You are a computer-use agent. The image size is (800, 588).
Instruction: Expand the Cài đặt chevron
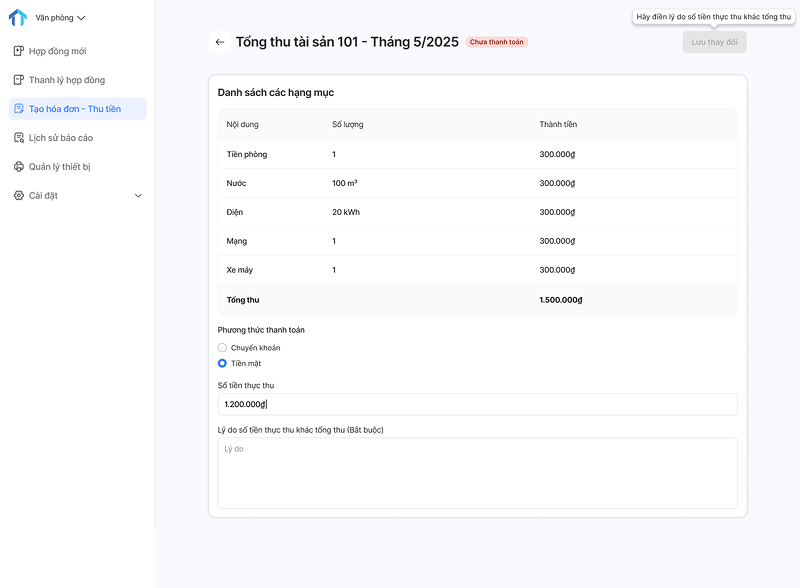point(138,195)
